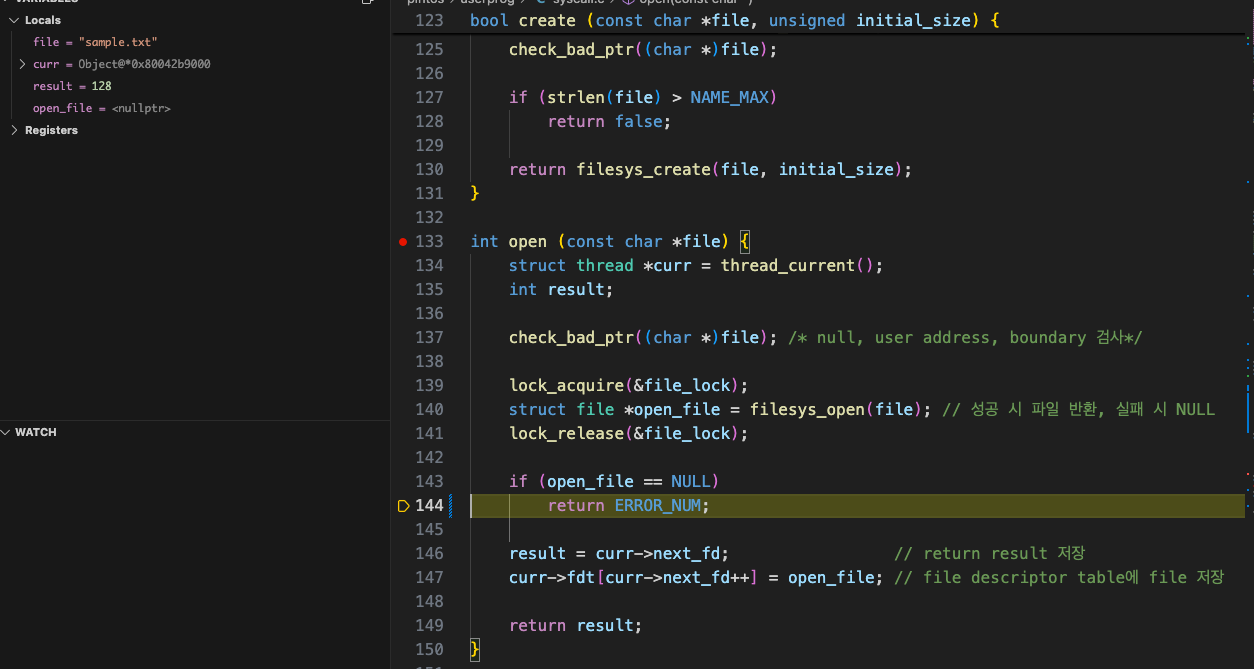
Task: Click line number 127 in the gutter
Action: (428, 97)
